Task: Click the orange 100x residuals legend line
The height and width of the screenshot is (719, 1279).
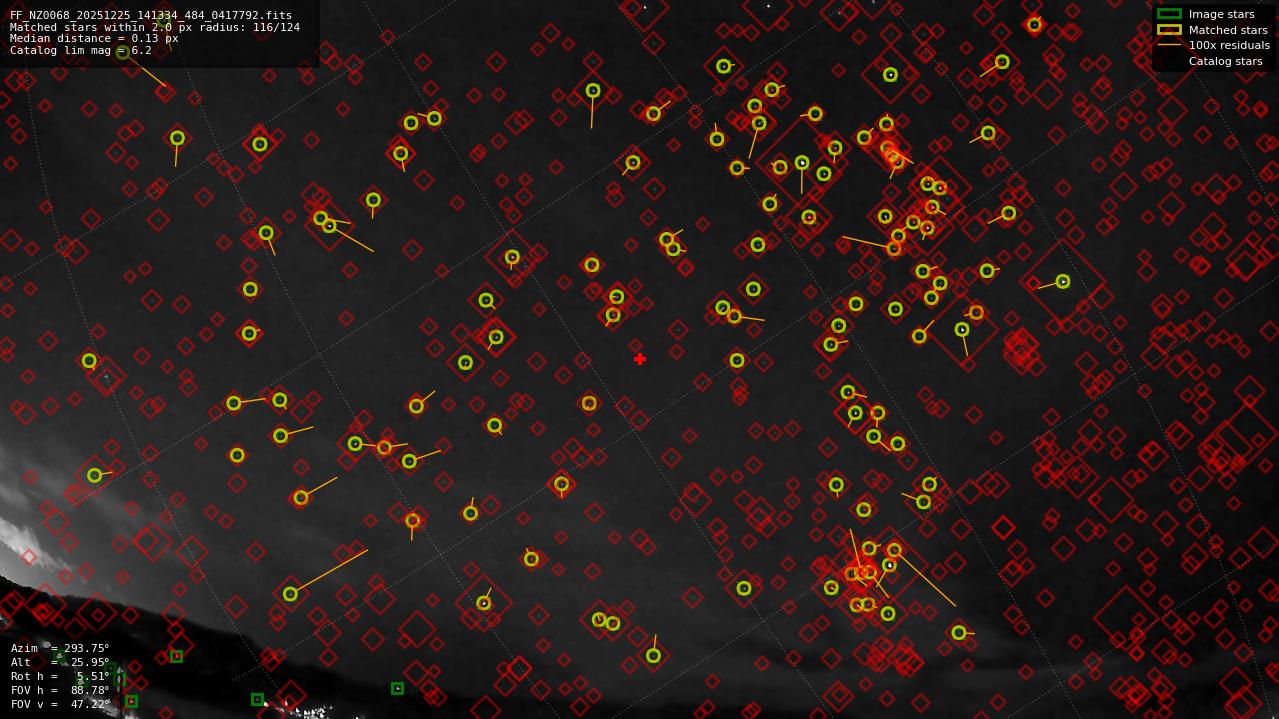Action: (1169, 45)
